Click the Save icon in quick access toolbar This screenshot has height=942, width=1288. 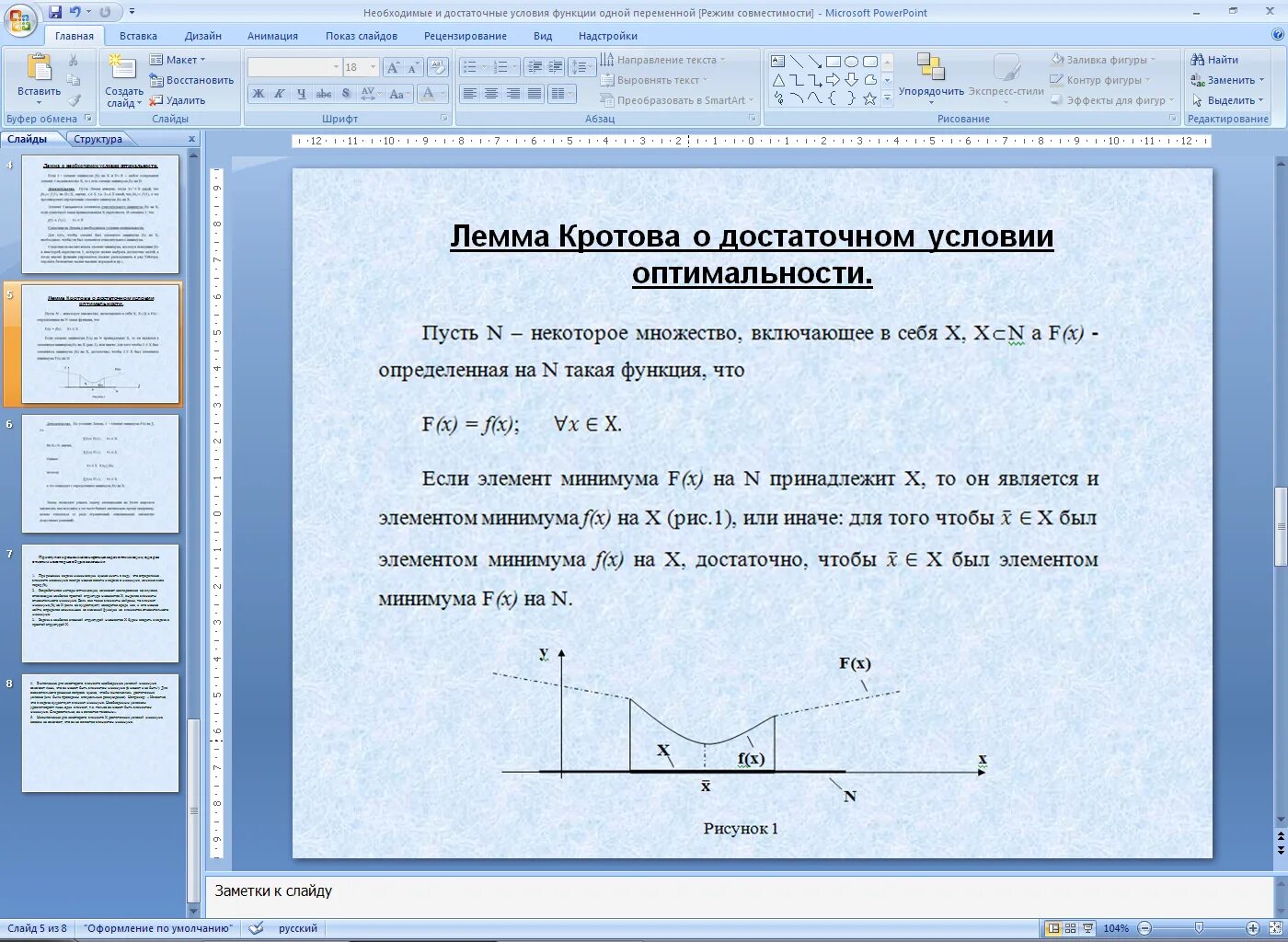pos(55,12)
